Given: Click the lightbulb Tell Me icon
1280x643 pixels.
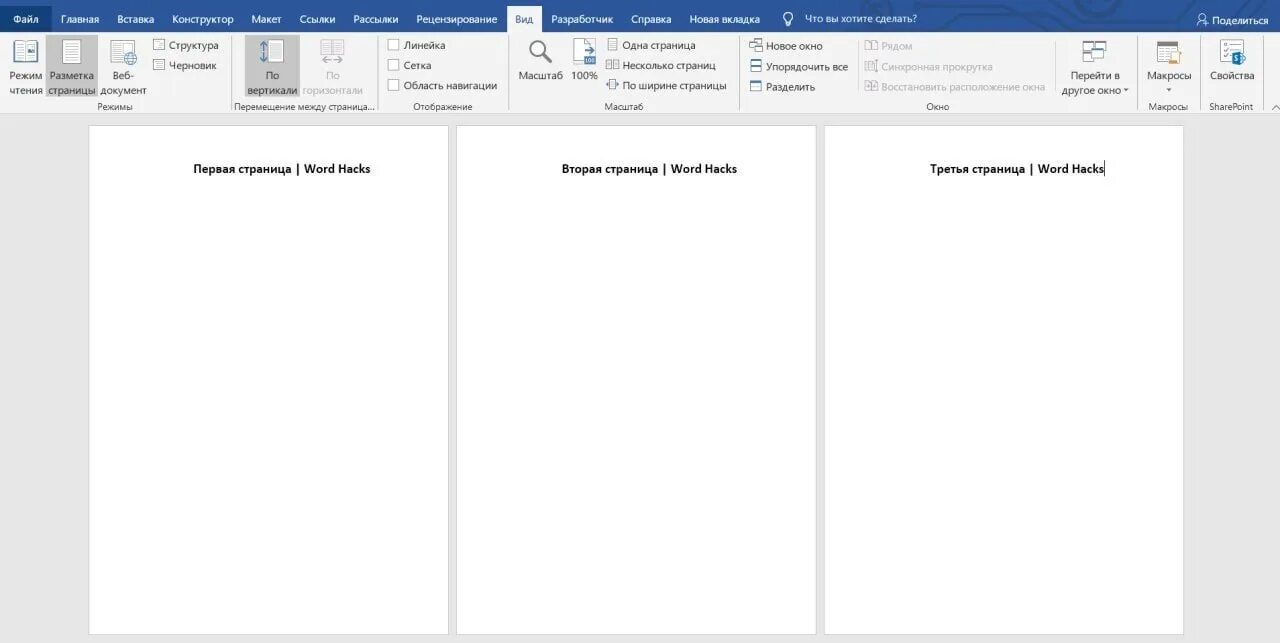Looking at the screenshot, I should coord(788,19).
